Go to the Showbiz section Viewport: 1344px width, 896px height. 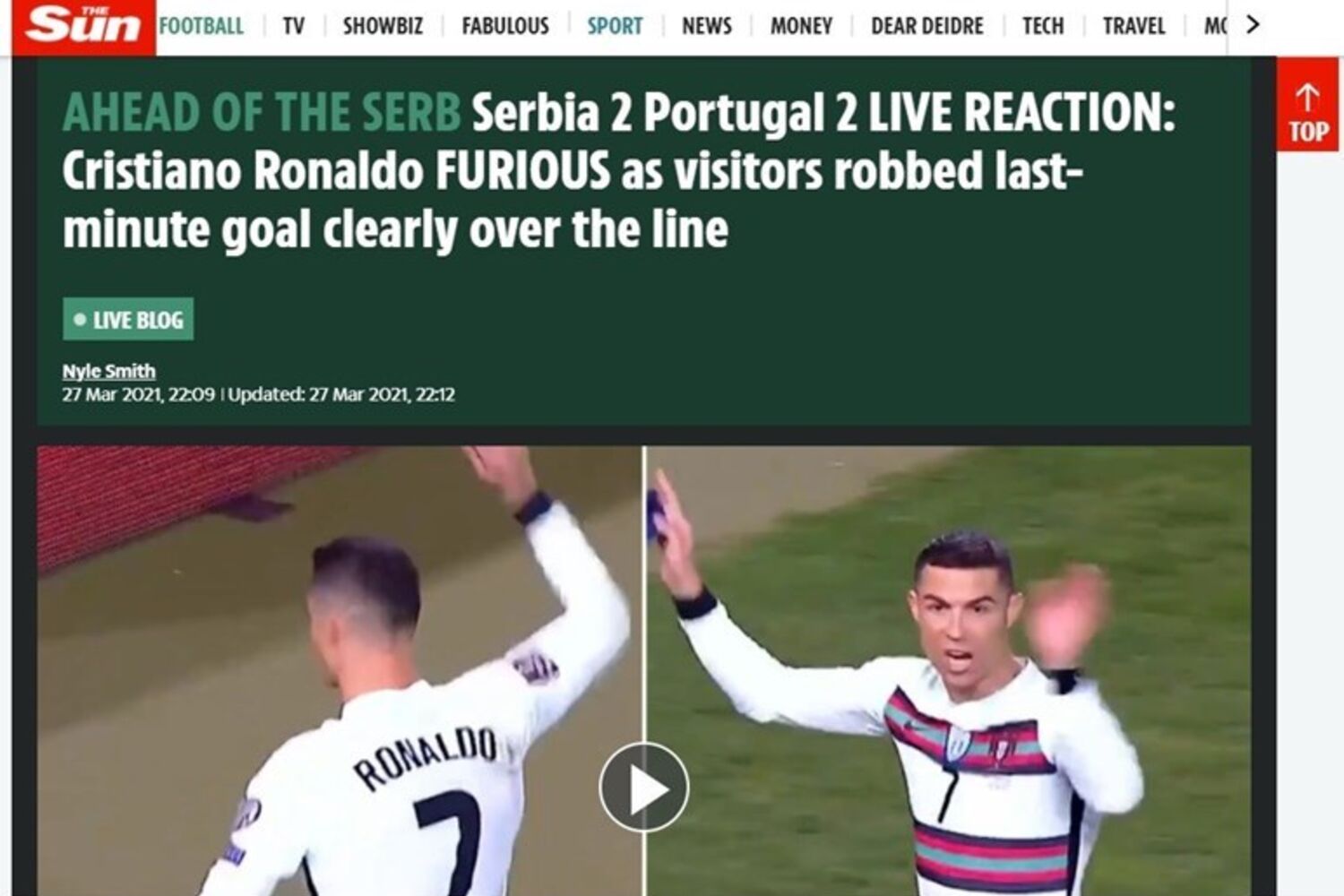383,26
